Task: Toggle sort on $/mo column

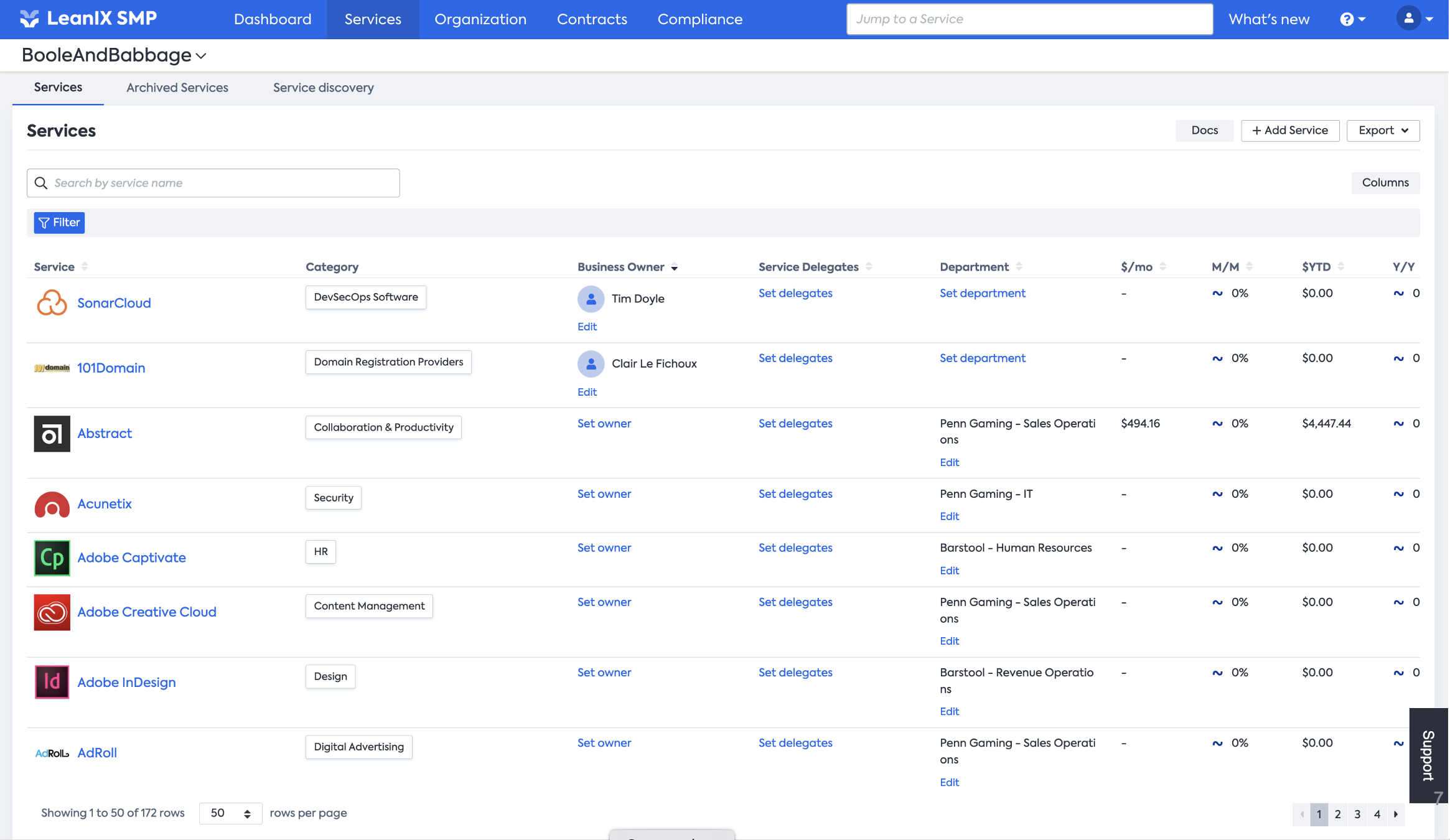Action: 1162,267
